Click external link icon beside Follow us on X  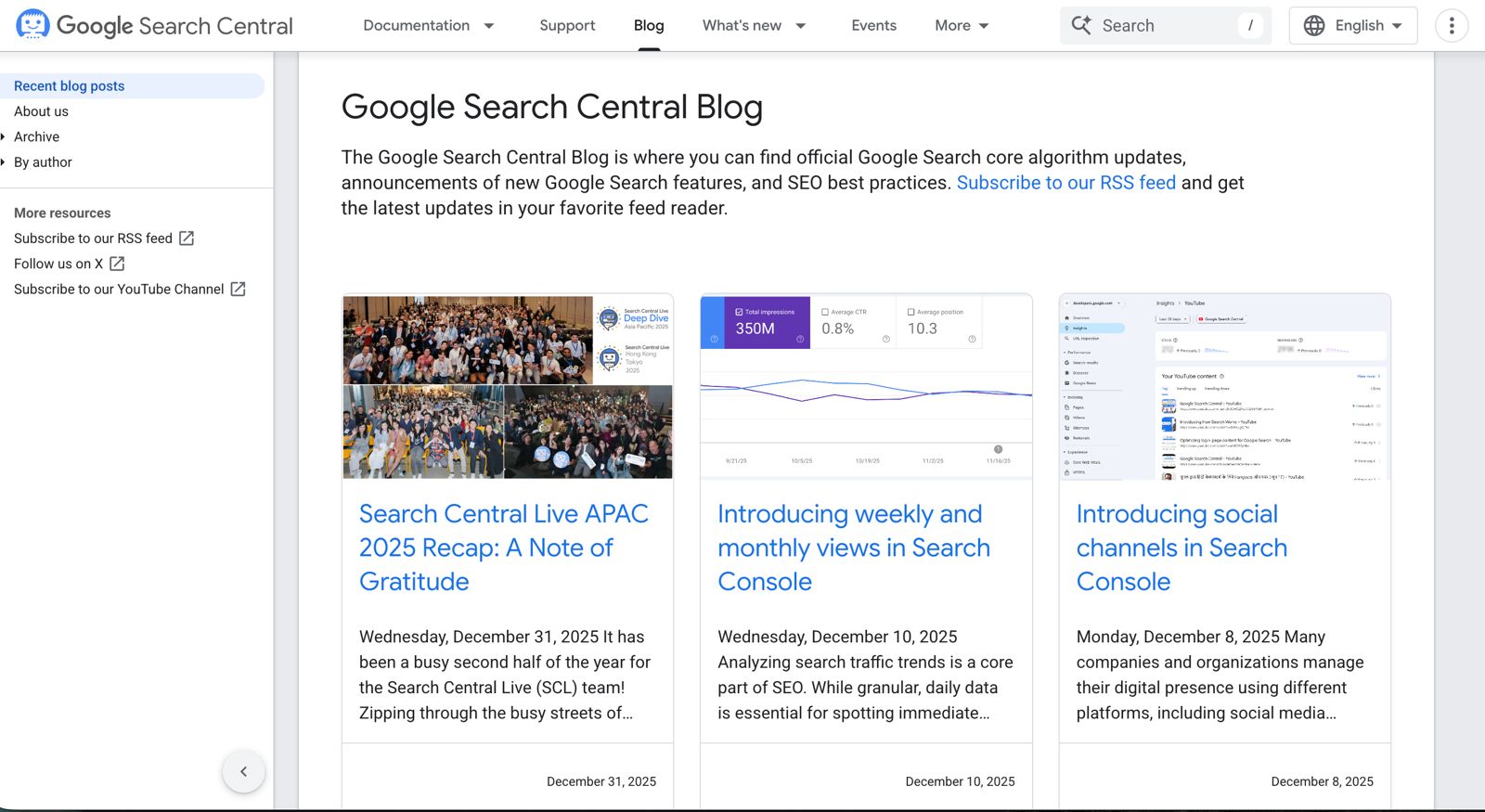[115, 264]
